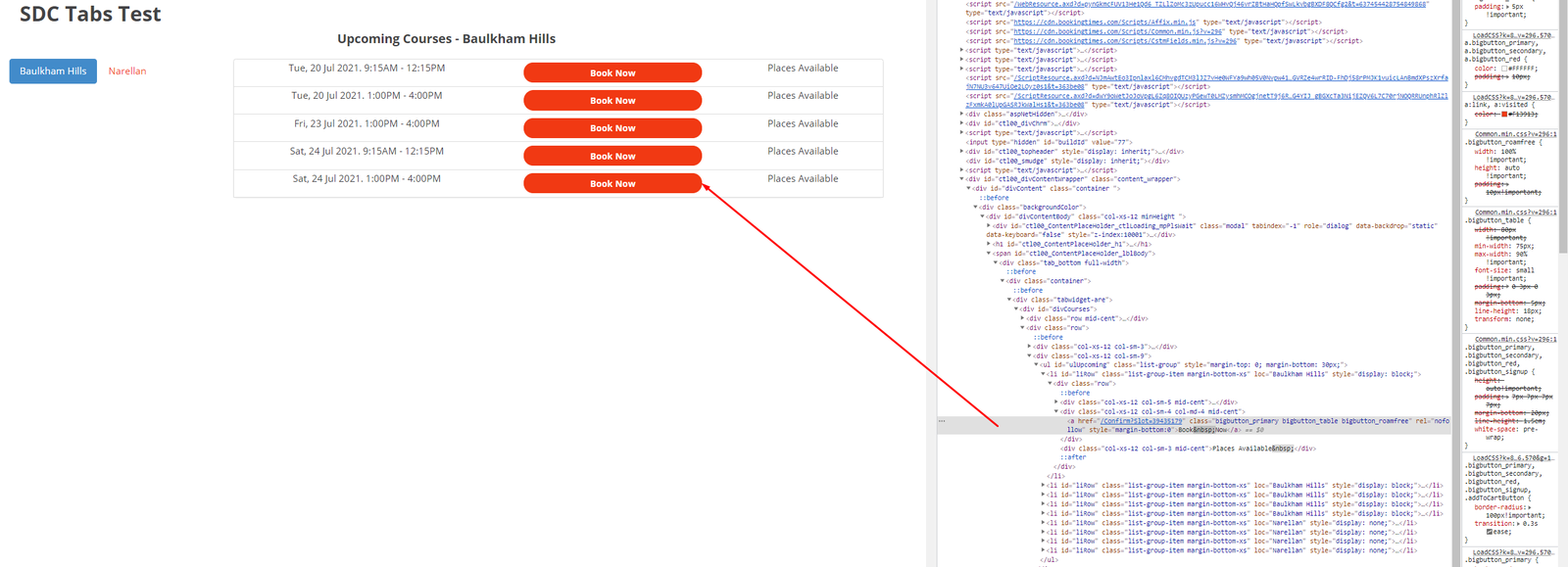This screenshot has width=1568, height=567.
Task: Expand the ctl00_divChrm div node
Action: tap(962, 123)
